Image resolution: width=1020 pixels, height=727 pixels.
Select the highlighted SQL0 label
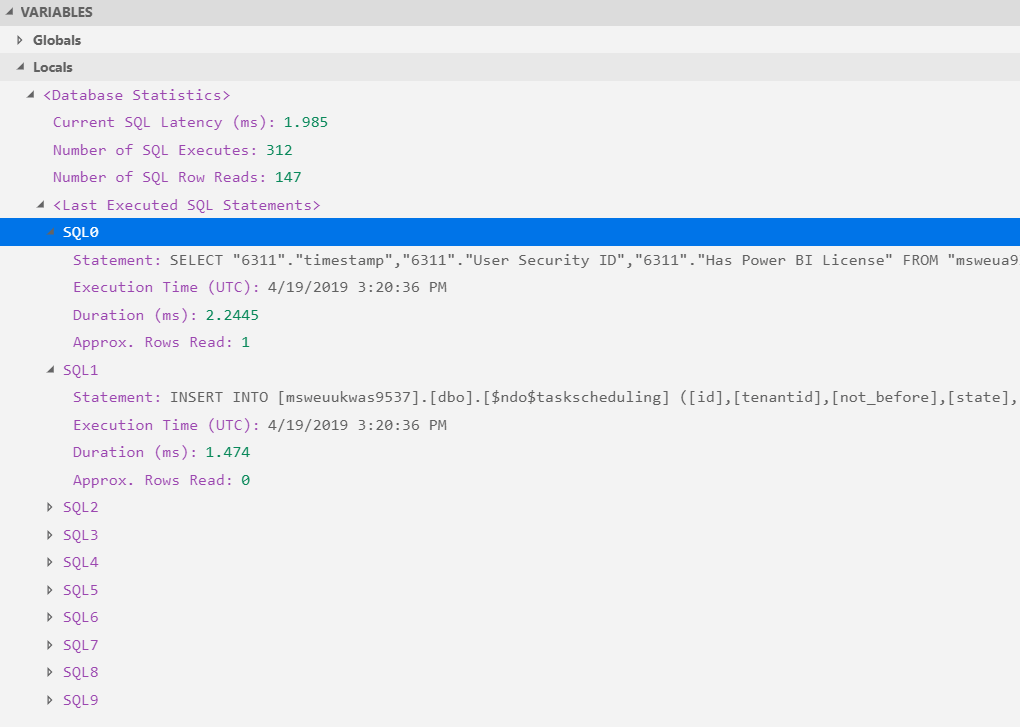[x=81, y=232]
